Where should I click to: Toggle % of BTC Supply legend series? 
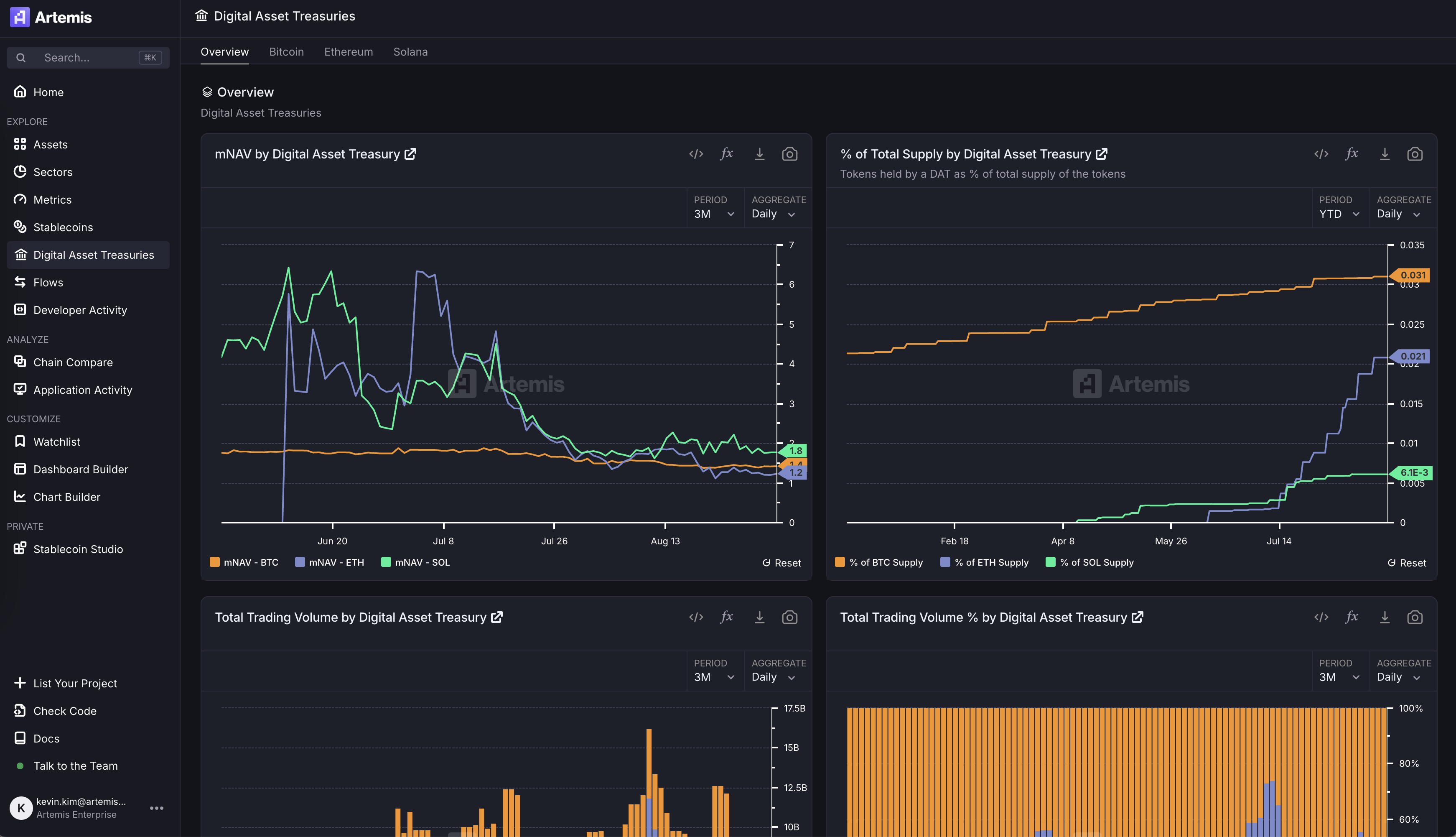(879, 562)
